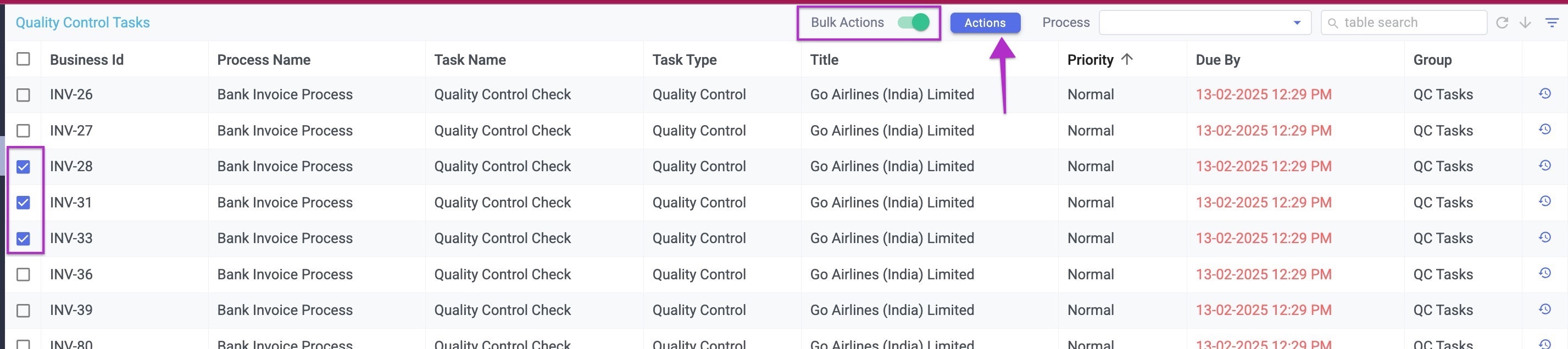The image size is (1568, 349).
Task: Open history icon on INV-28 row
Action: coord(1544,166)
